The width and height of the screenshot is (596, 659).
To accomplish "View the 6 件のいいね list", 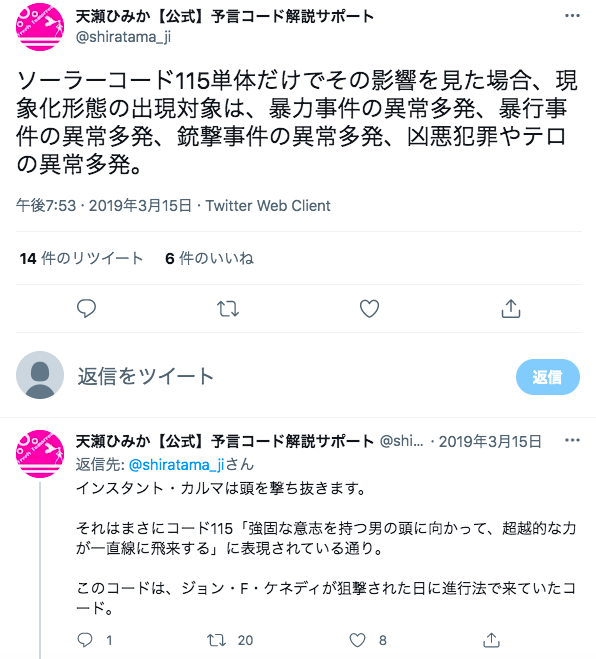I will tap(209, 258).
